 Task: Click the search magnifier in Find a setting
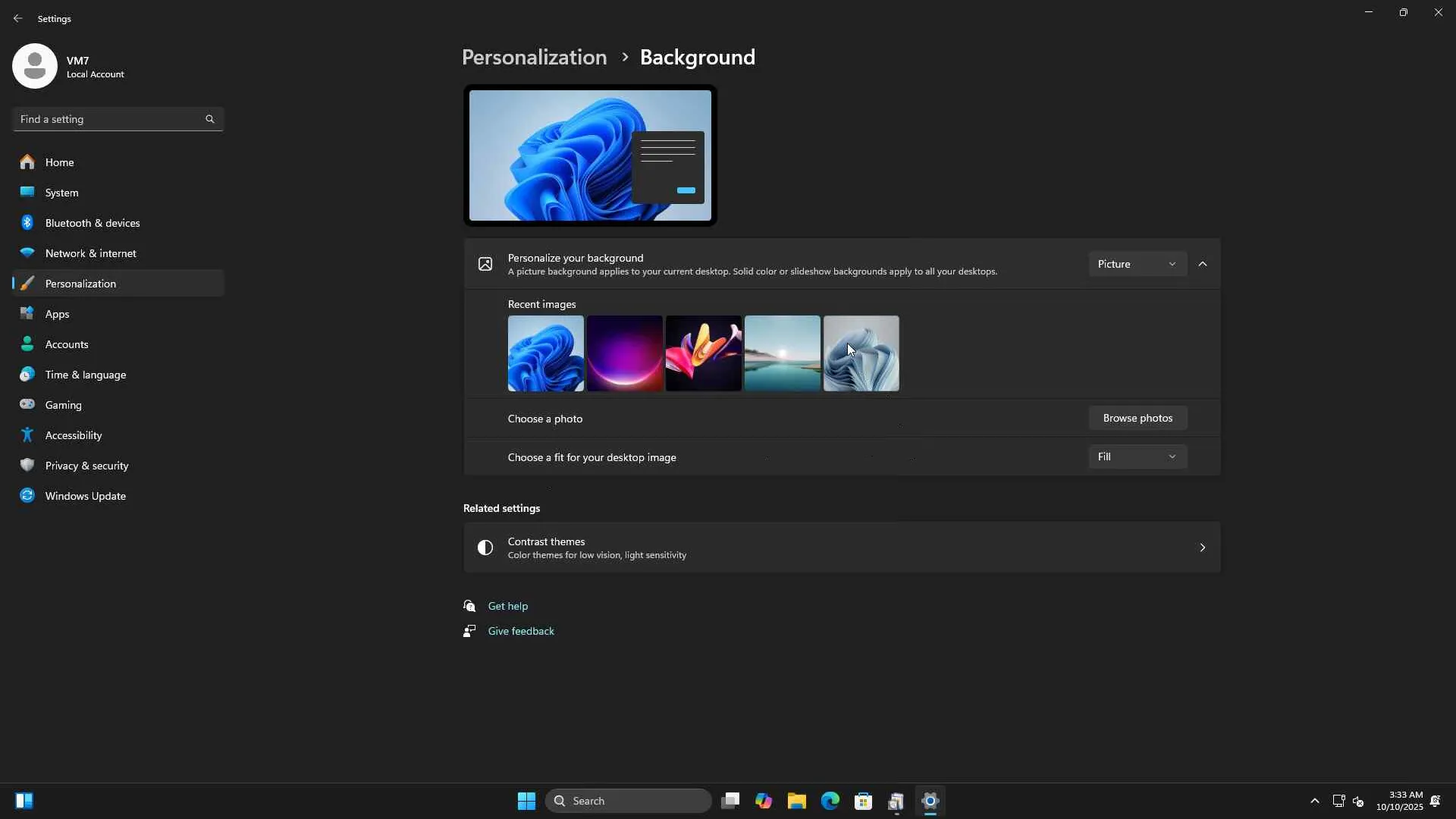click(x=210, y=119)
